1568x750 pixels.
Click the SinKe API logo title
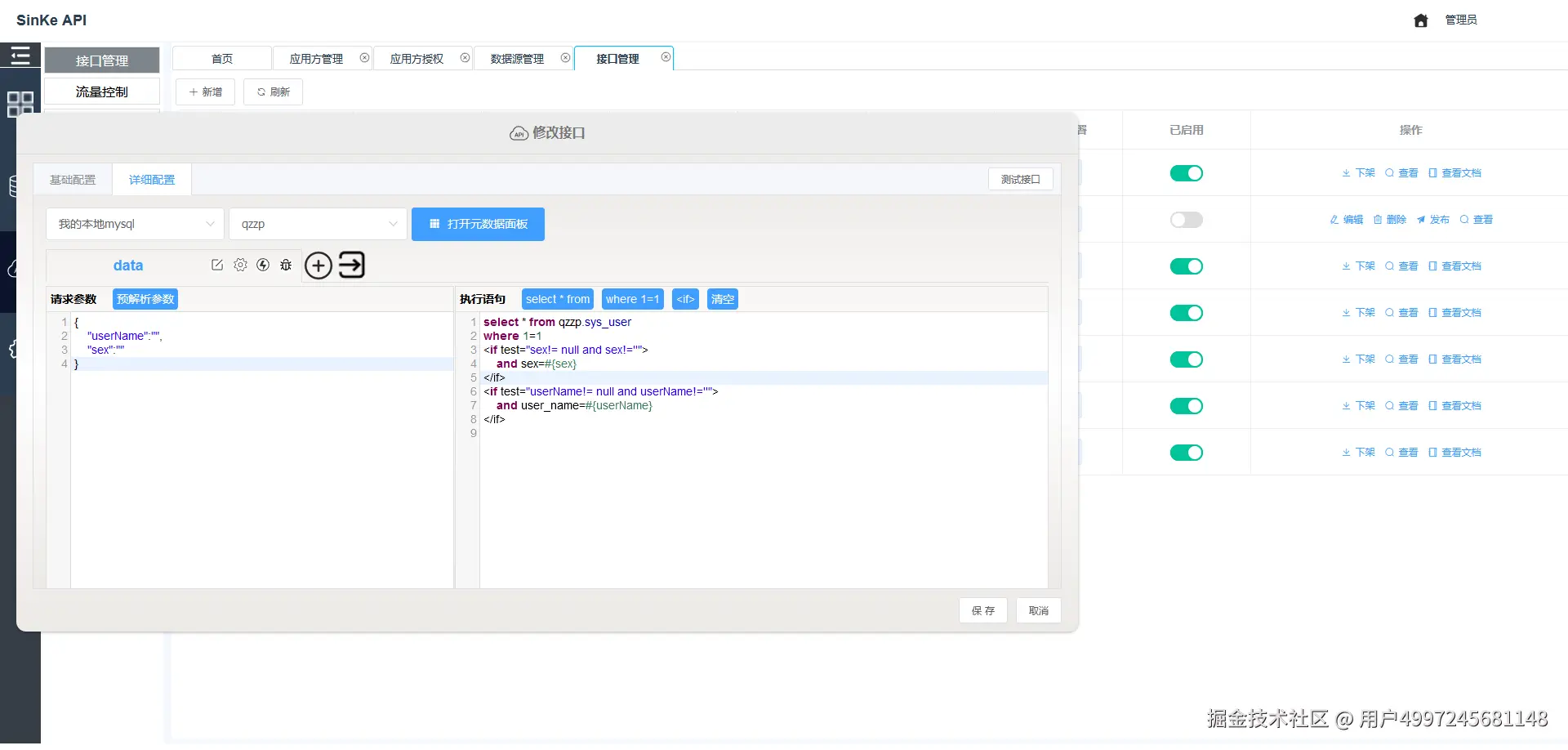[51, 20]
